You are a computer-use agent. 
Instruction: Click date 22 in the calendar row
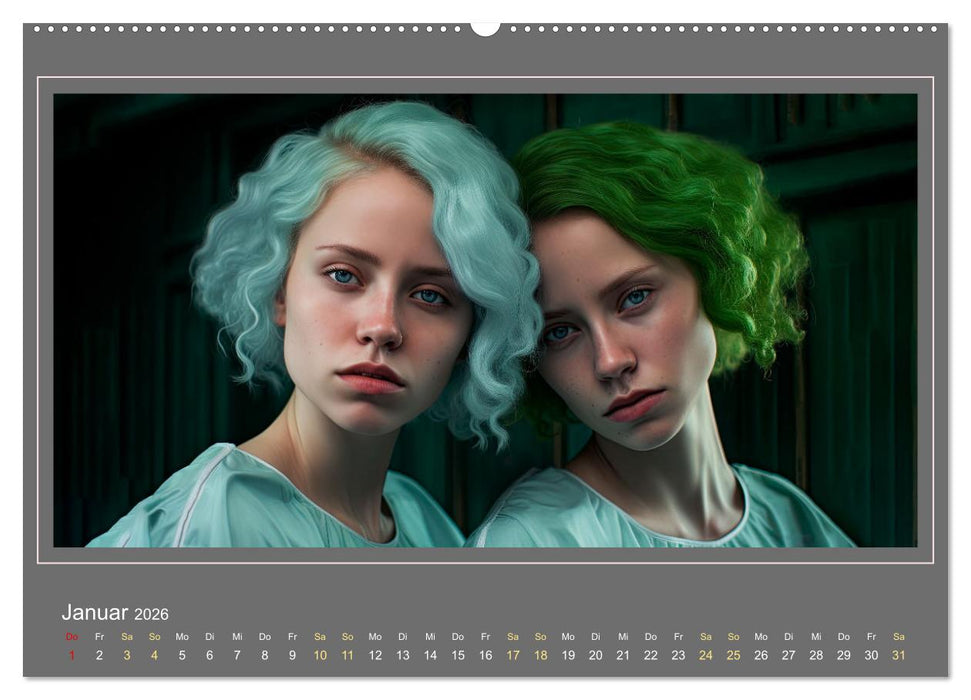click(650, 655)
